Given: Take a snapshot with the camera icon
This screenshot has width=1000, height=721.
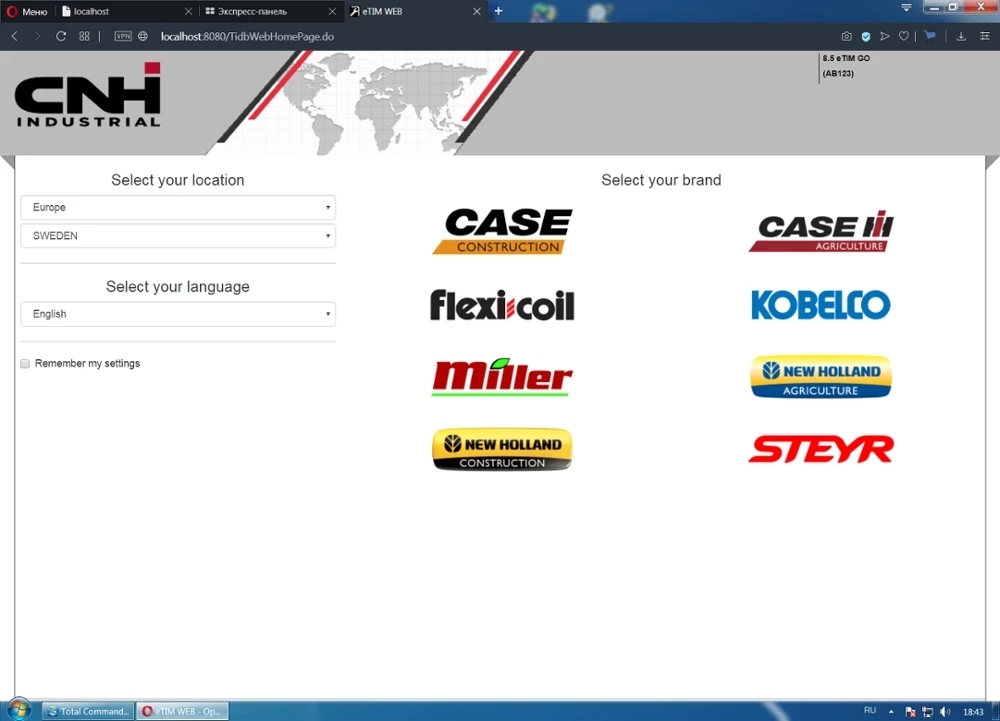Looking at the screenshot, I should click(x=846, y=36).
